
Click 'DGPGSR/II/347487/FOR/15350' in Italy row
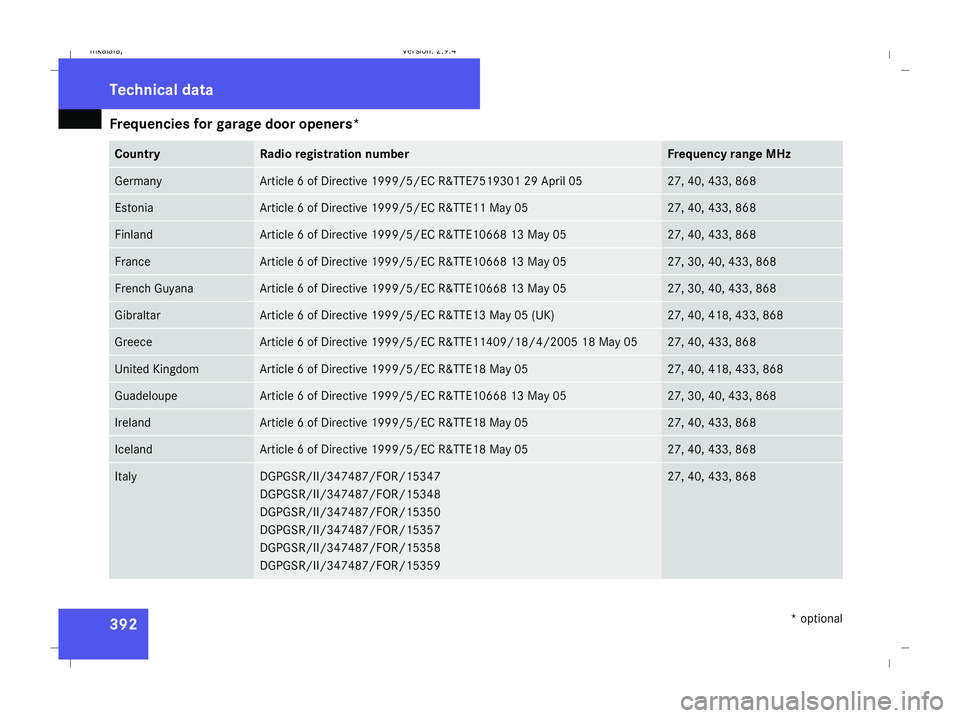pos(350,512)
